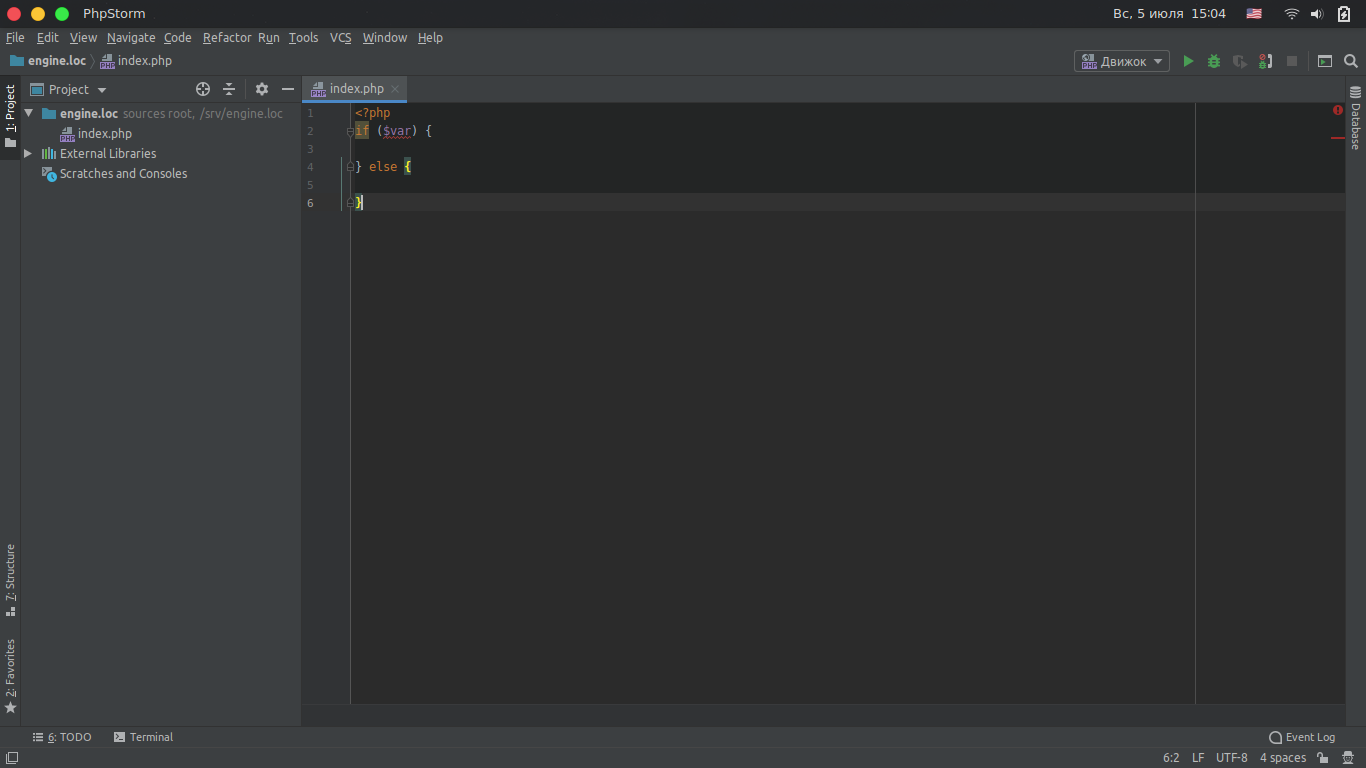Toggle the 2: Favorites tool window
The width and height of the screenshot is (1366, 768).
10,676
